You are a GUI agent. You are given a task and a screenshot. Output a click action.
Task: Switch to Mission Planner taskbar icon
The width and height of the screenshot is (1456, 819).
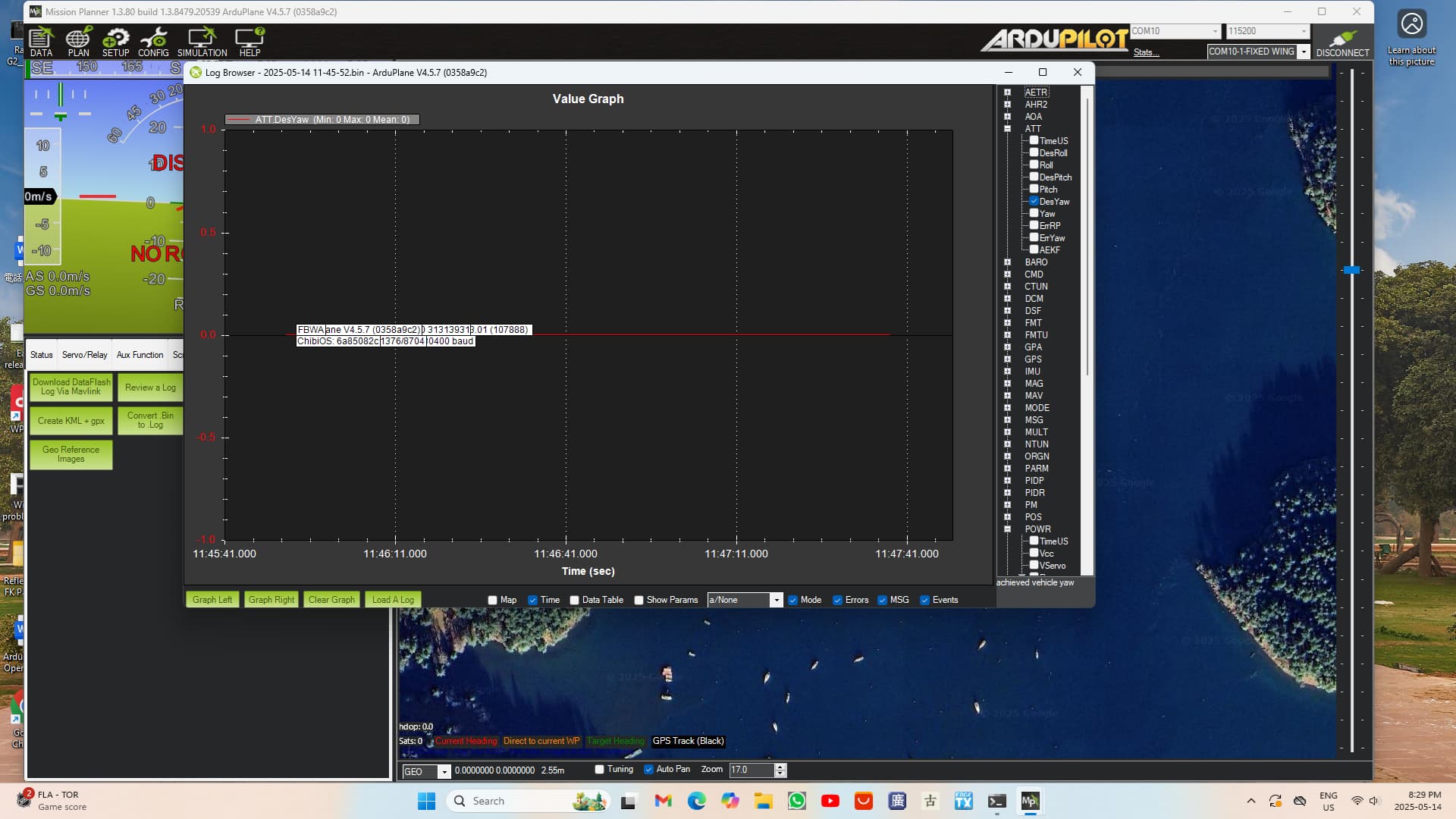(x=1030, y=801)
